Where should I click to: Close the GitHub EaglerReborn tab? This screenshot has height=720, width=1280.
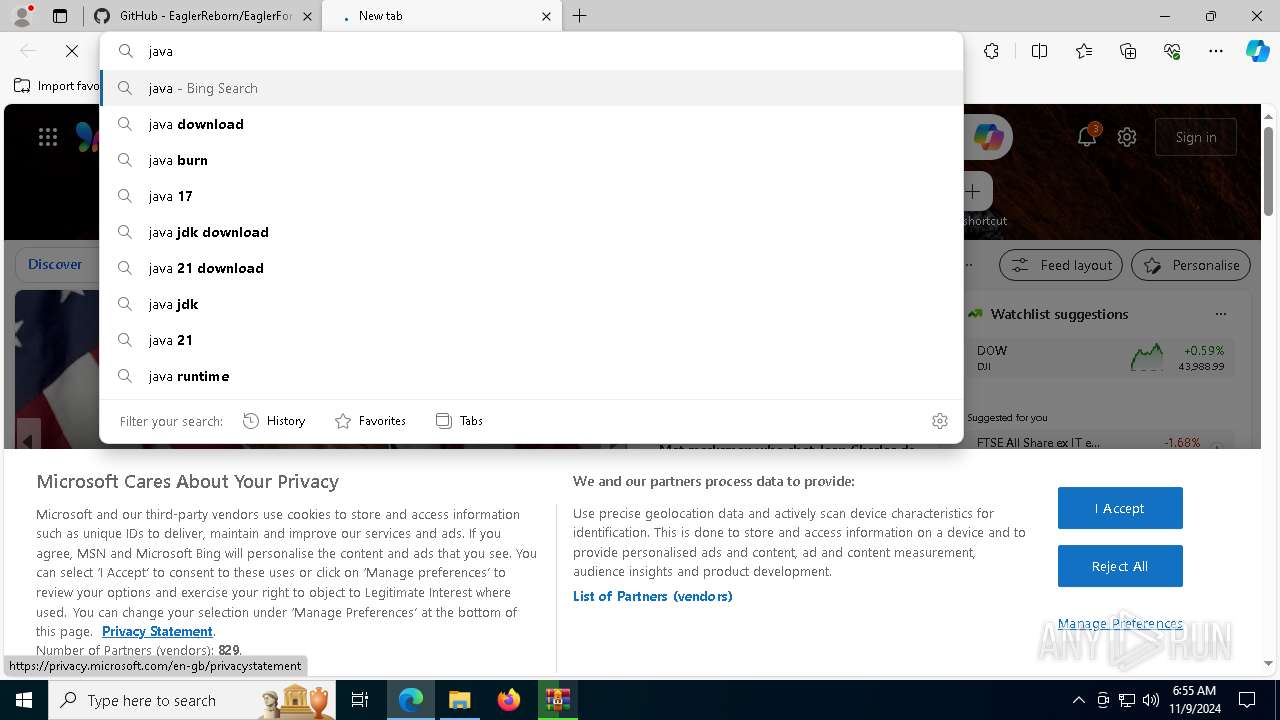(307, 16)
